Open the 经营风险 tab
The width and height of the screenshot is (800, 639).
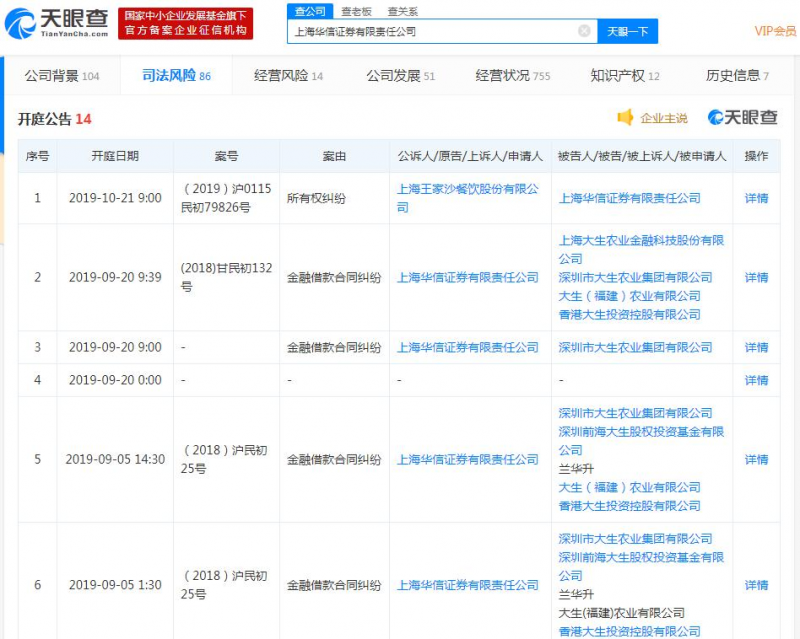click(289, 76)
